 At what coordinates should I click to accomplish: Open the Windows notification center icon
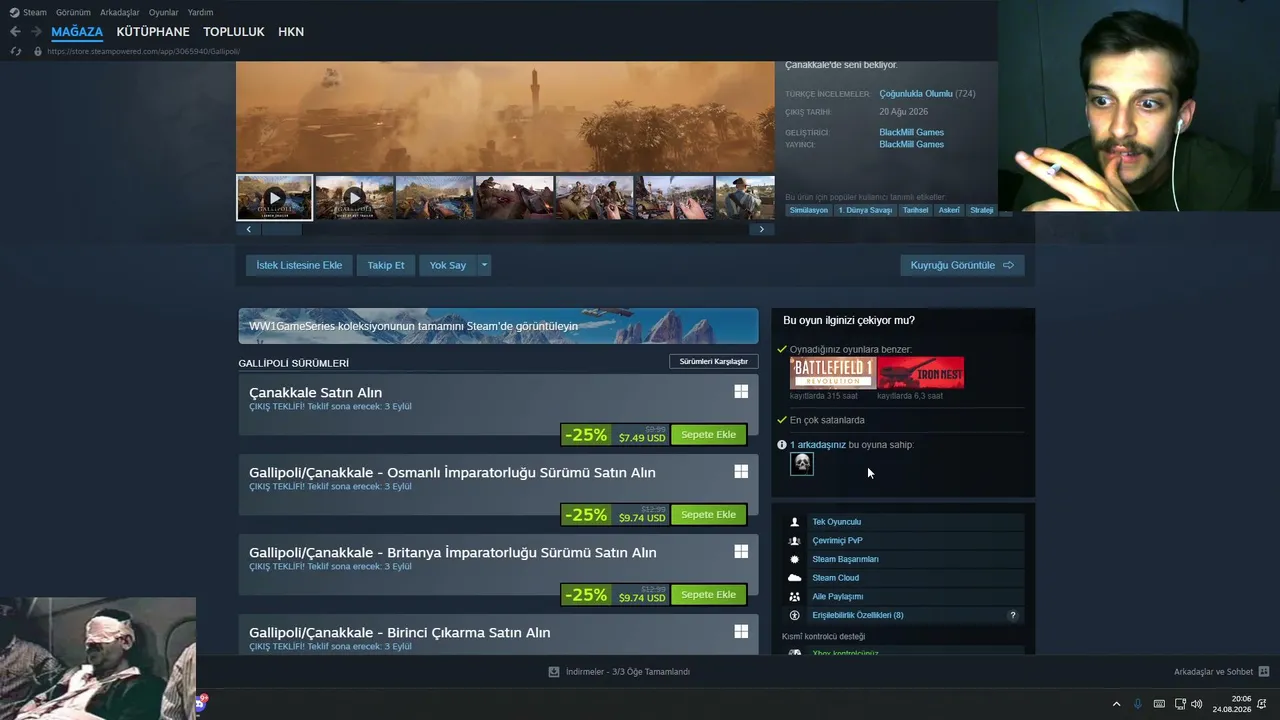(1264, 704)
